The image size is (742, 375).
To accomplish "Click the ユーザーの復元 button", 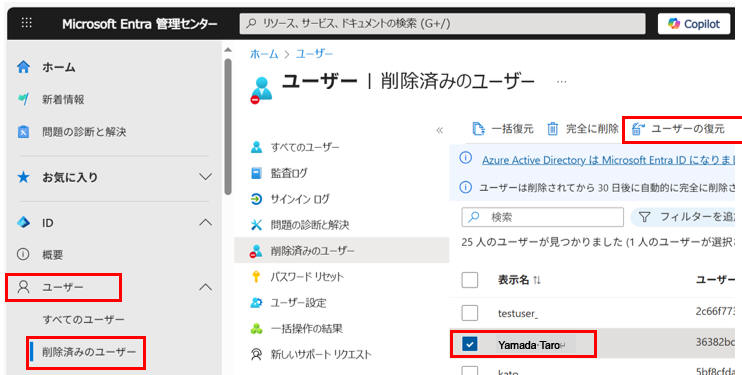I will pyautogui.click(x=679, y=128).
